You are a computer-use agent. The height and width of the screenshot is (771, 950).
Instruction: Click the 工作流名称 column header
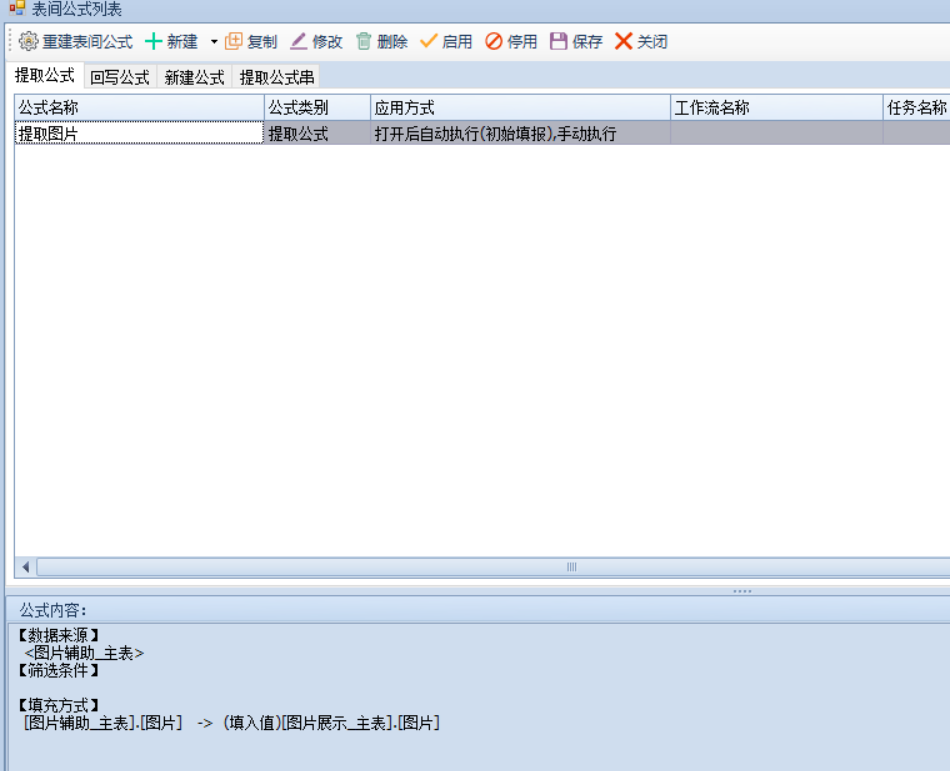pyautogui.click(x=775, y=108)
